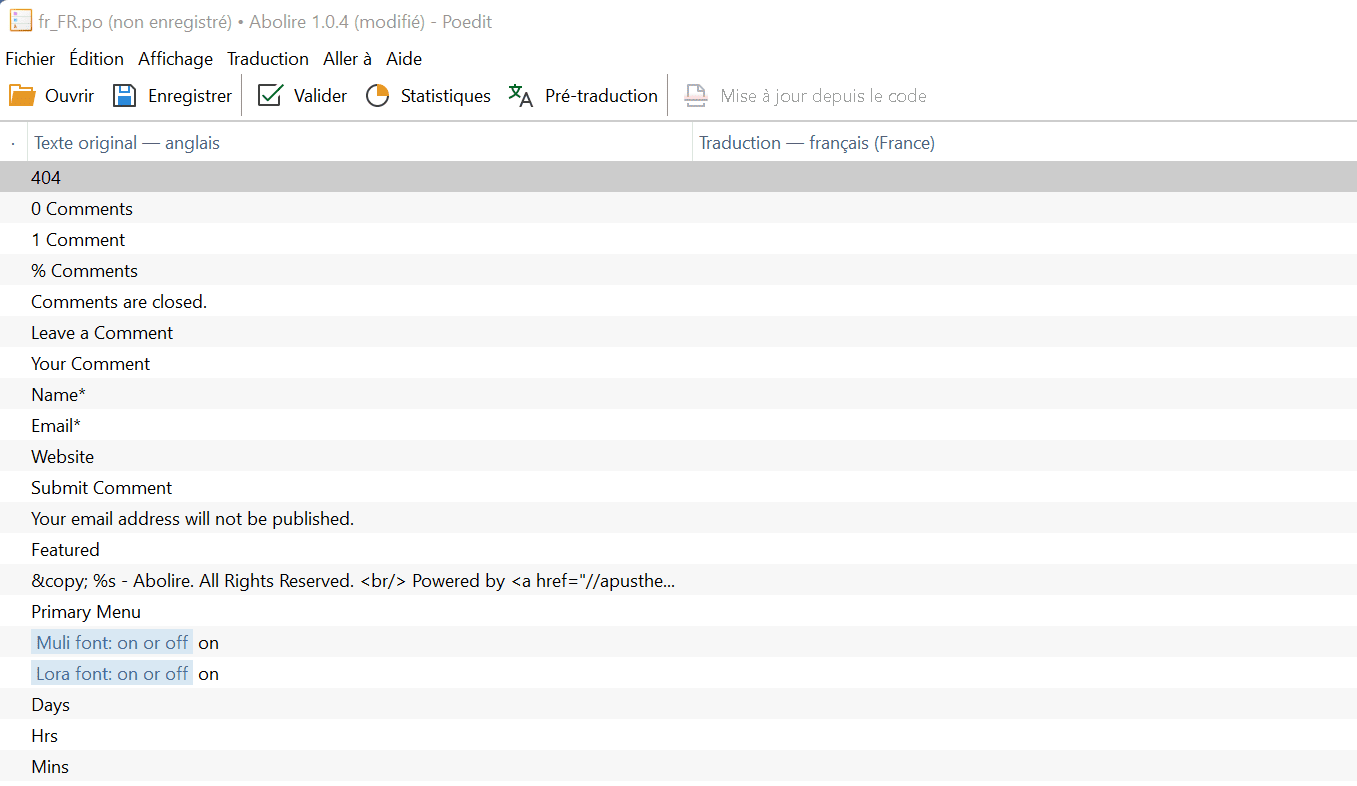
Task: Click the Valider checkmark icon
Action: (270, 96)
